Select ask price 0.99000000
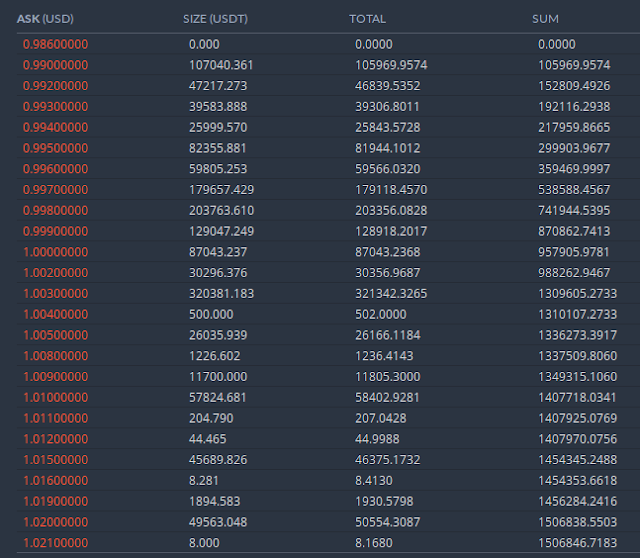The image size is (640, 558). [x=56, y=65]
